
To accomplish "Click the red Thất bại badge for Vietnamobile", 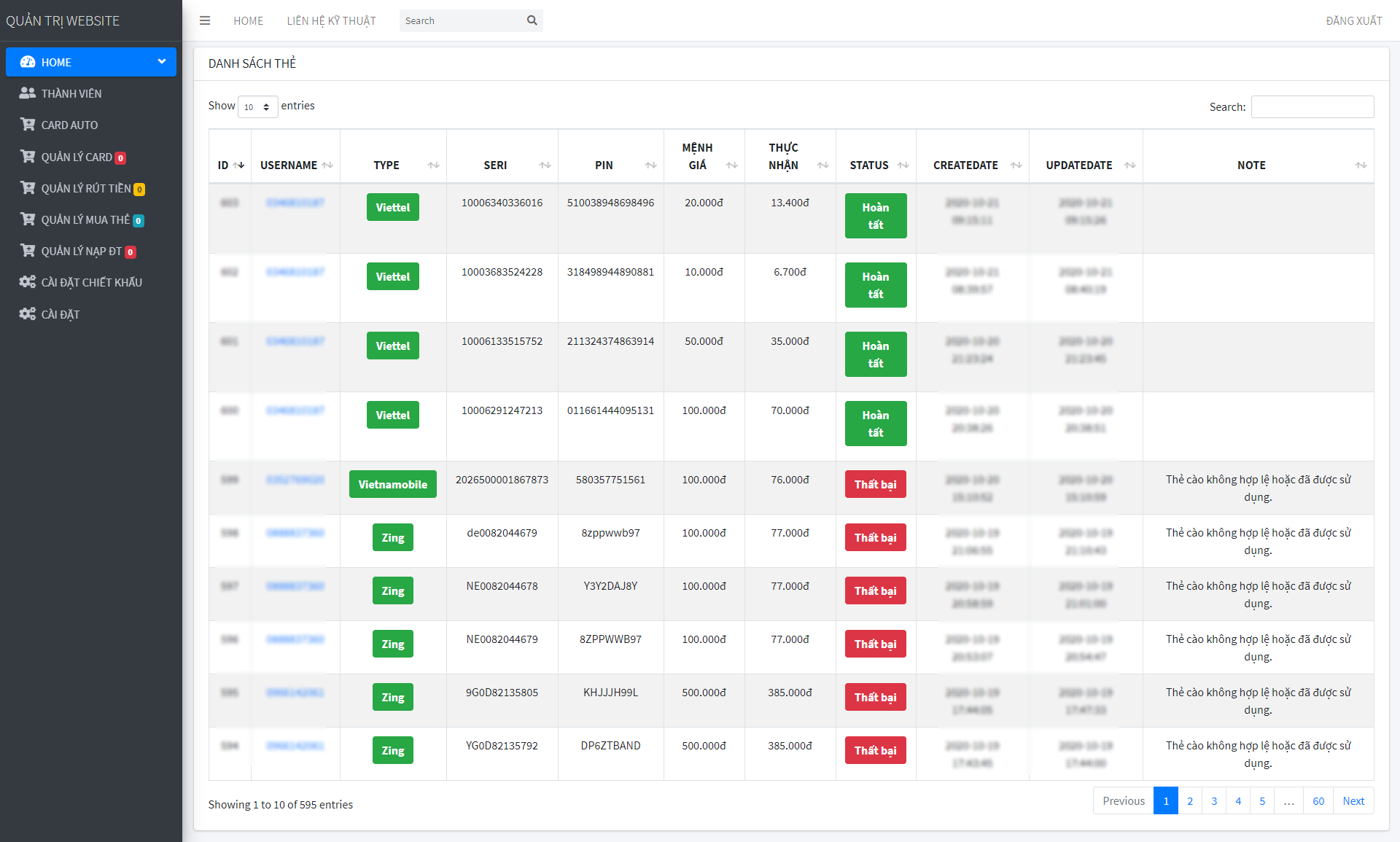I will tap(875, 484).
